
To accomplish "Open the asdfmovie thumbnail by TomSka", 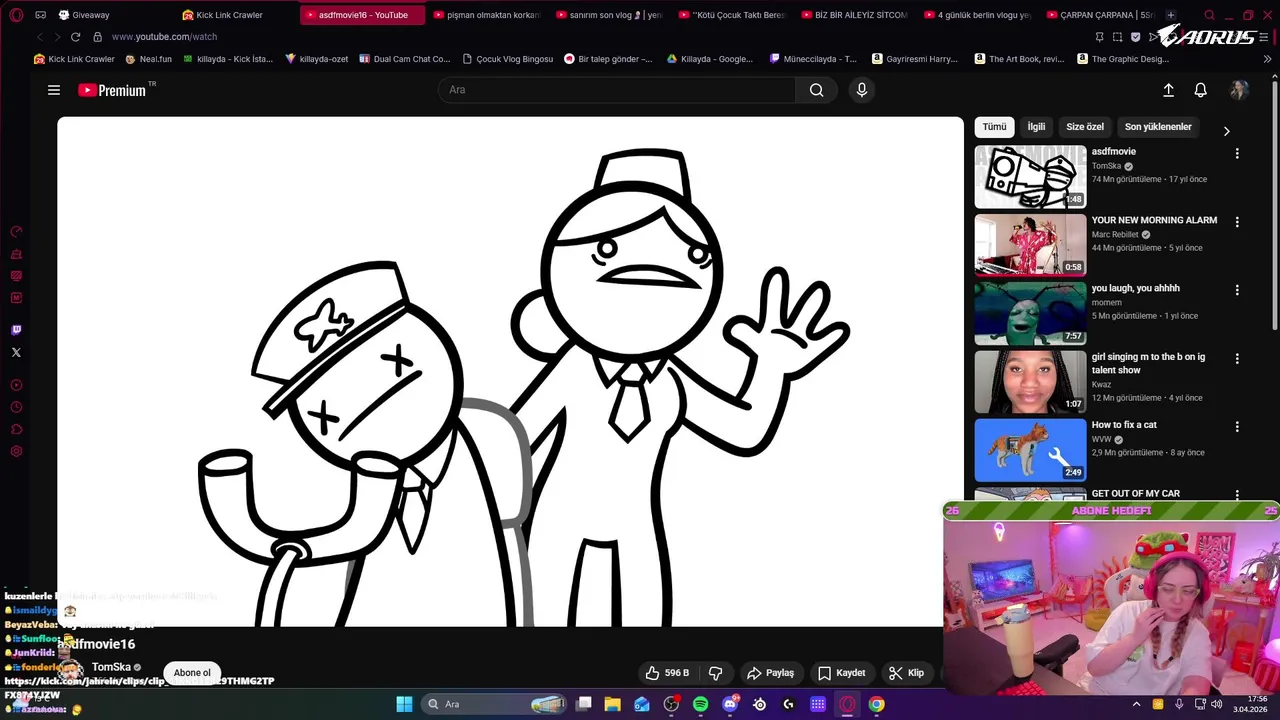I will (1030, 177).
